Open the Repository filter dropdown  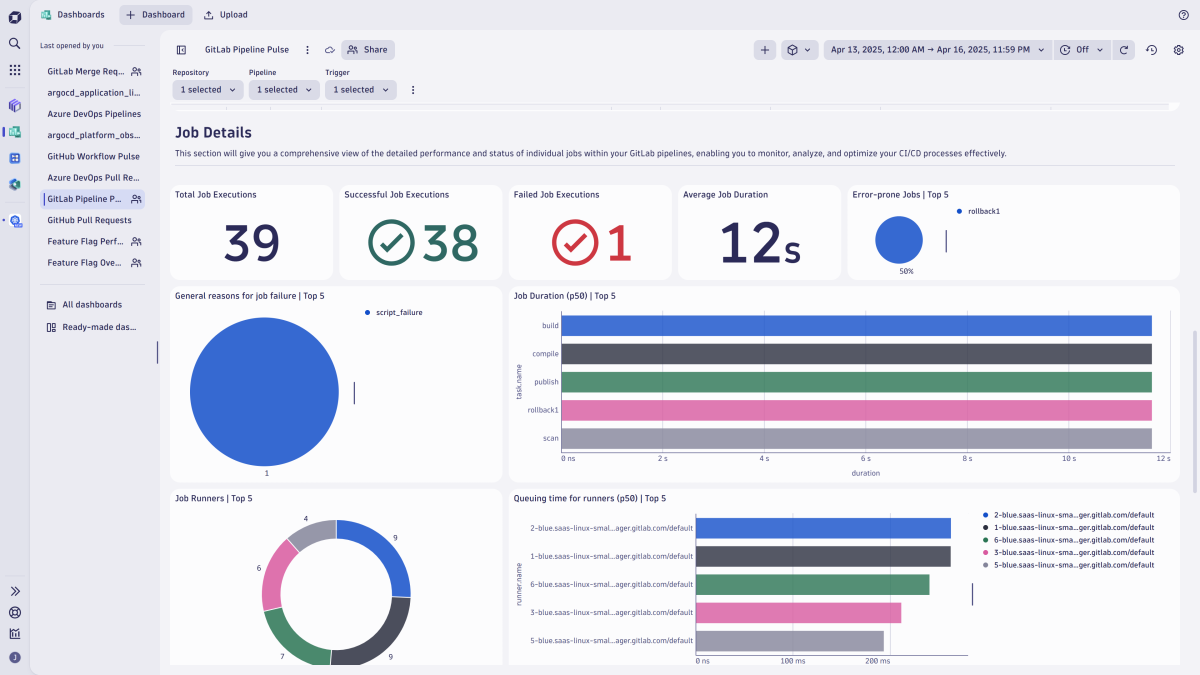(x=207, y=89)
